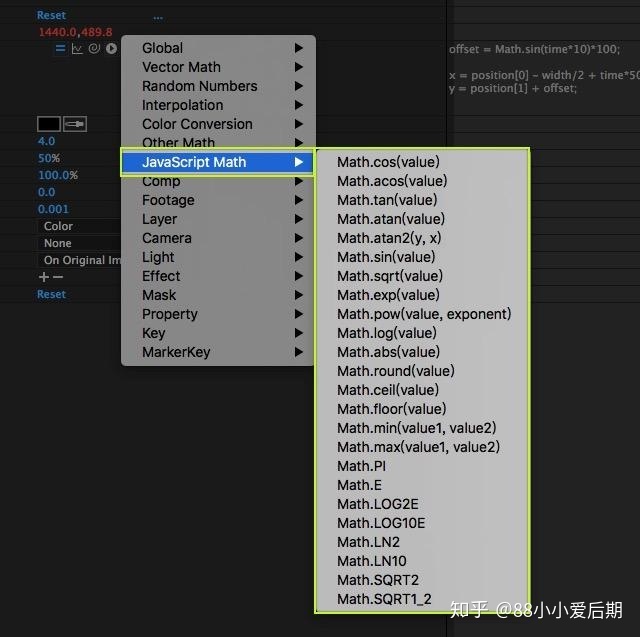Open the On Original Image dropdown
Screen dimensions: 640x637
click(x=80, y=260)
